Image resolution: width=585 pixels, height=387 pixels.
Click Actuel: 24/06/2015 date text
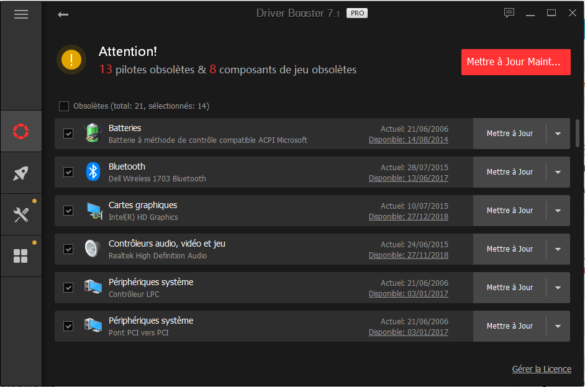pyautogui.click(x=414, y=244)
